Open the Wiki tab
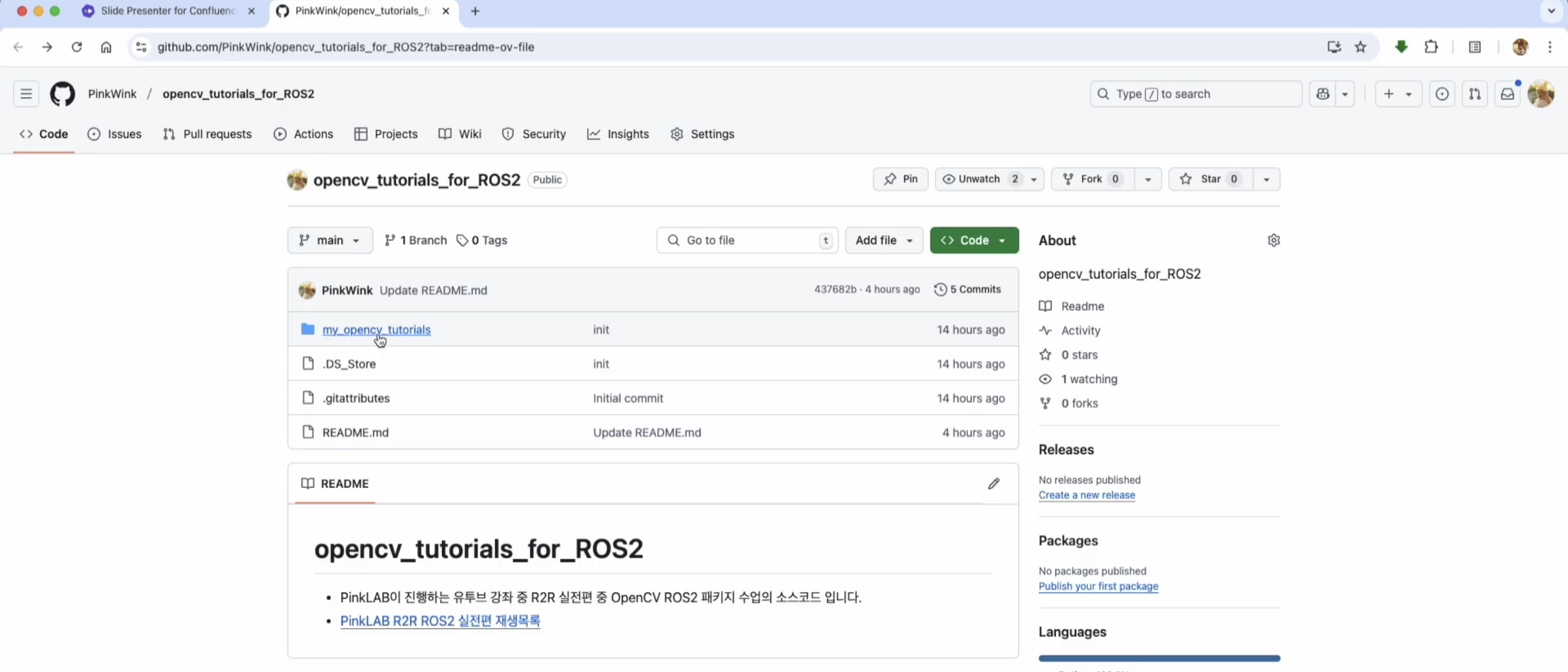The image size is (1568, 672). tap(460, 134)
